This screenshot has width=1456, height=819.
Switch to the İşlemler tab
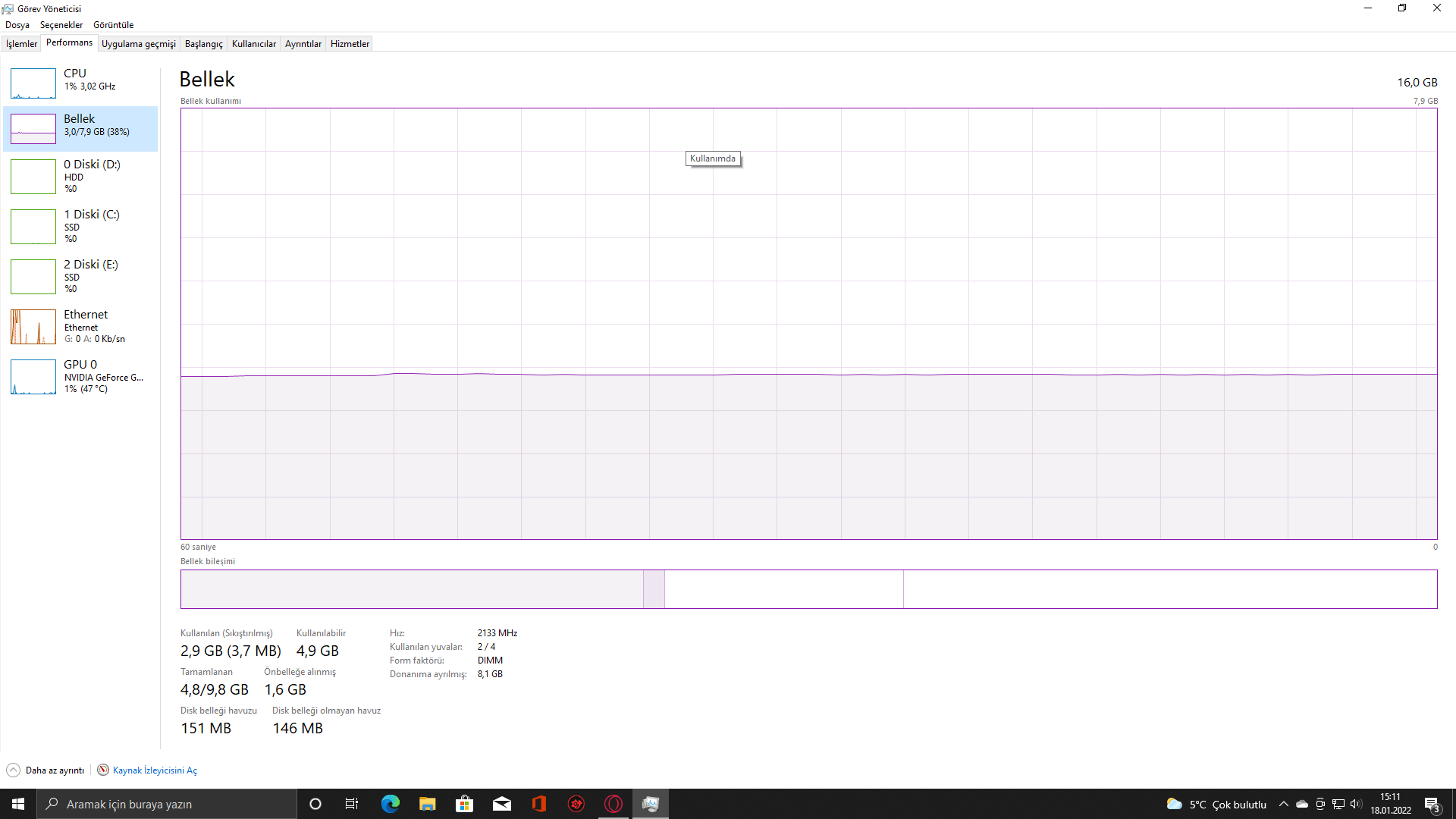pyautogui.click(x=21, y=44)
